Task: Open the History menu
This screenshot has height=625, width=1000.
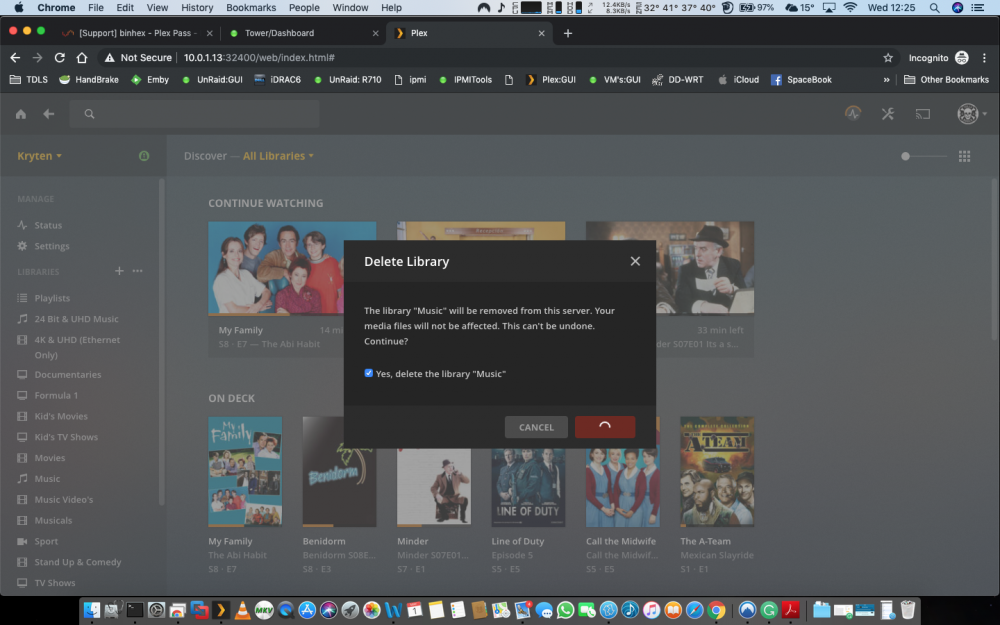Action: (197, 8)
